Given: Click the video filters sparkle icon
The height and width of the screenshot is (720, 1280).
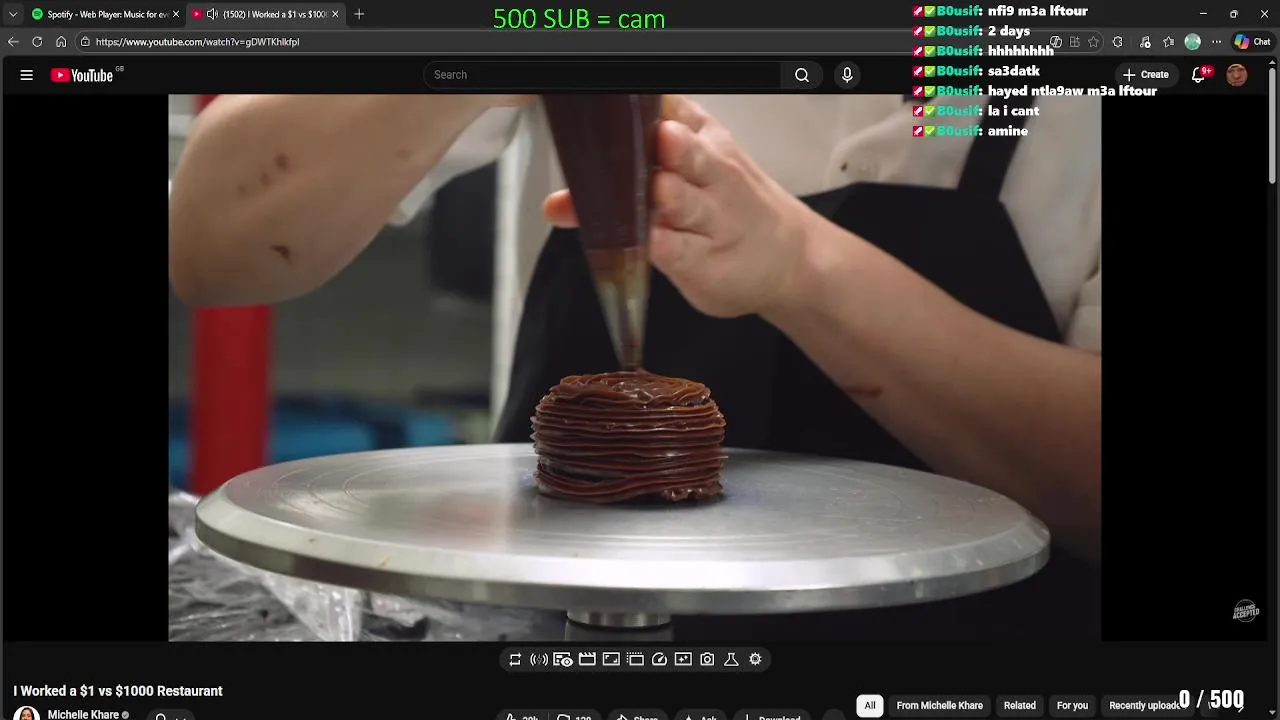Looking at the screenshot, I should click(x=683, y=659).
